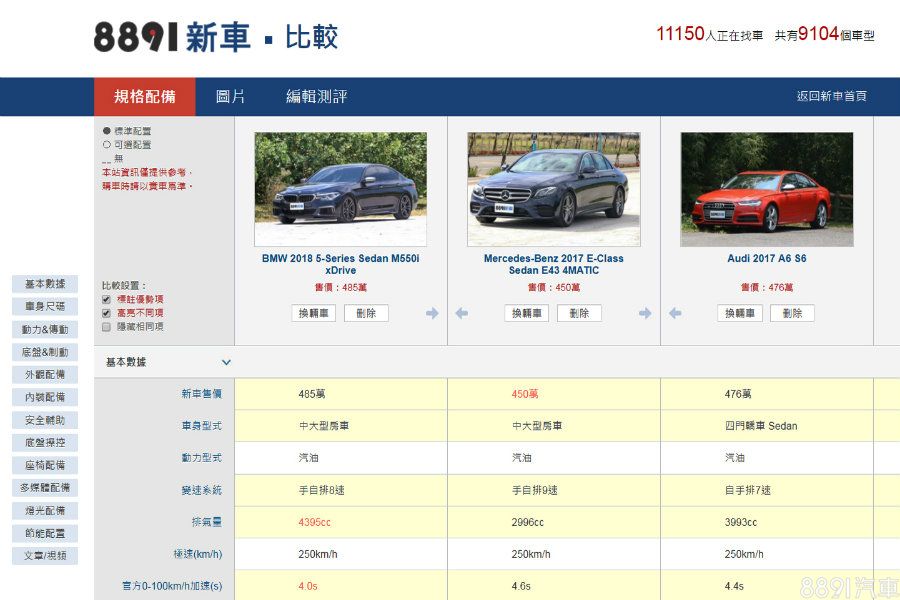Click 返回新車首頁 link

[832, 96]
